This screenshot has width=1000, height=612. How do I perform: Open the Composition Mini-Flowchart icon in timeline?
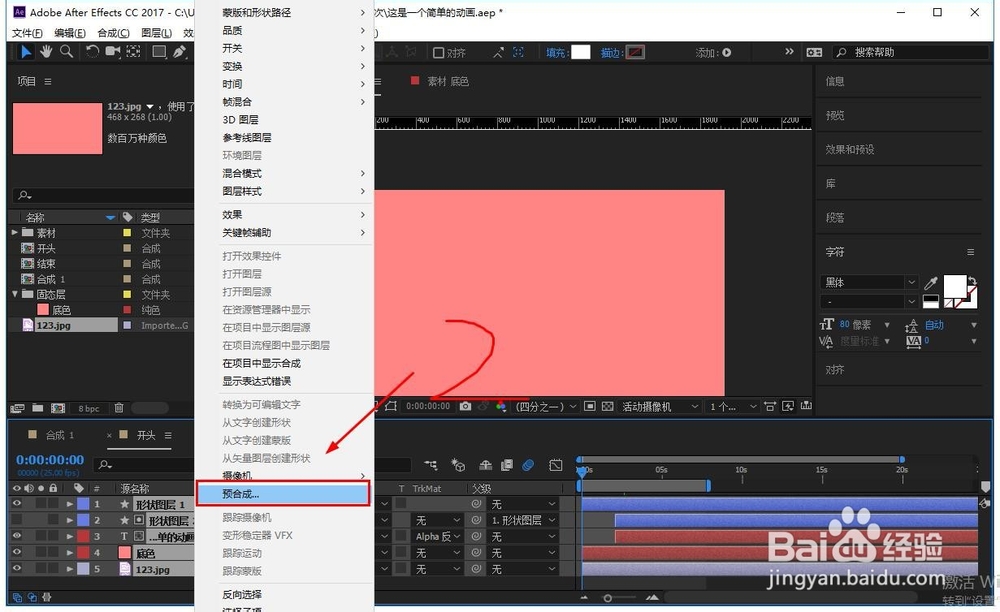pos(431,465)
